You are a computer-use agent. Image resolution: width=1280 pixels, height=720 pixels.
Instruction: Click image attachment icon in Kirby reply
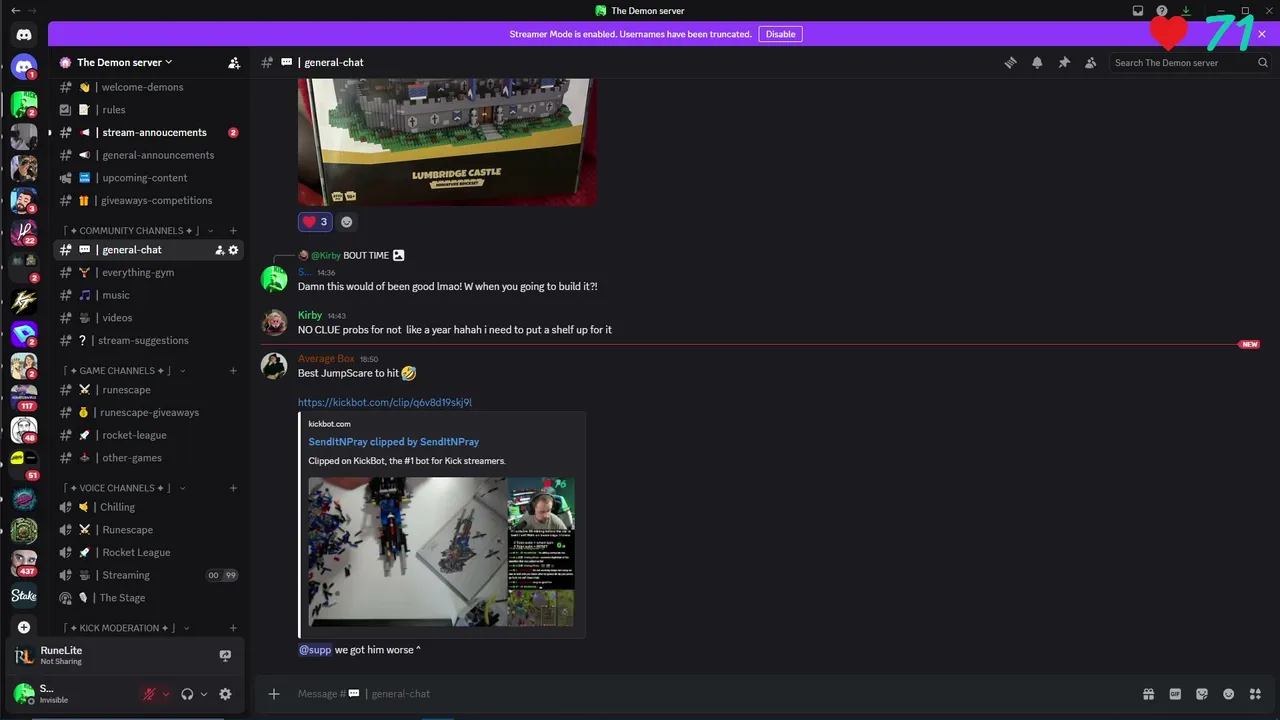398,255
